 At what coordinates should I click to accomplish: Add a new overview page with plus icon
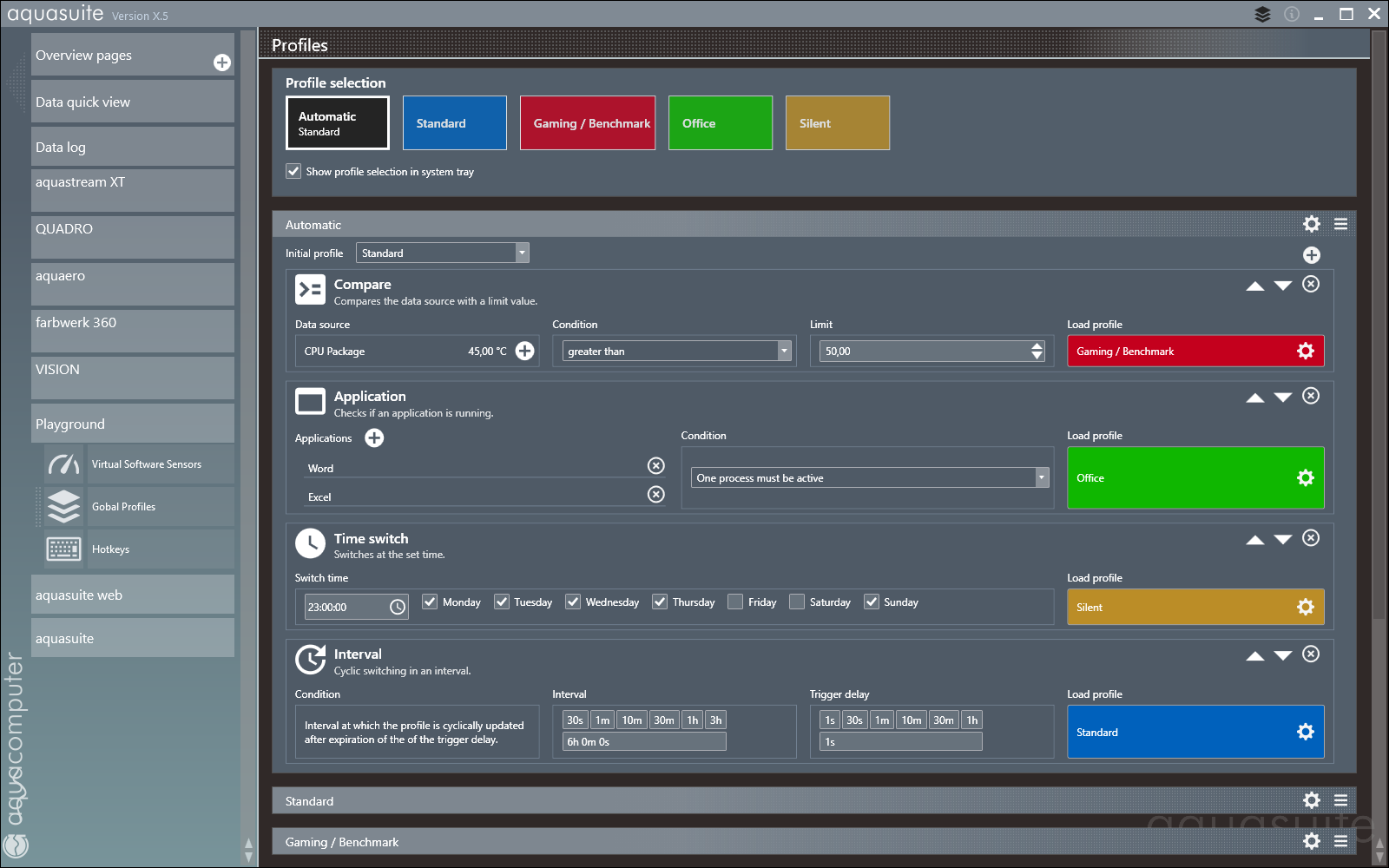[222, 62]
